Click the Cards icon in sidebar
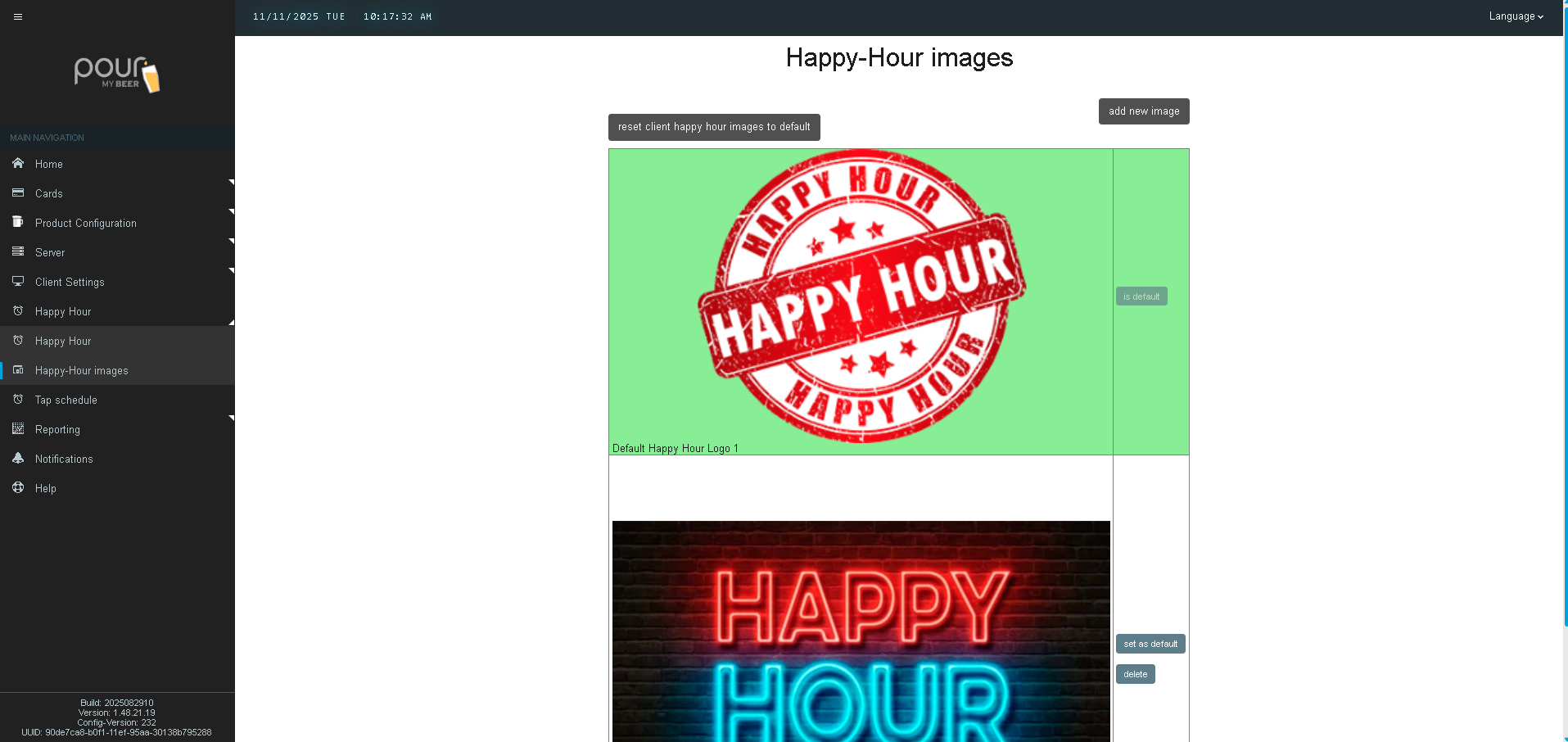 pyautogui.click(x=18, y=193)
